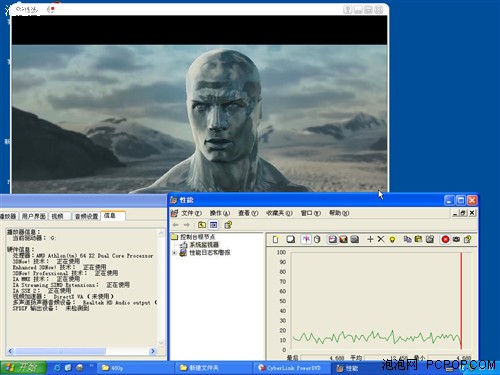Click inner MDI restore button in 性能 window
This screenshot has width=500, height=375.
[x=463, y=213]
